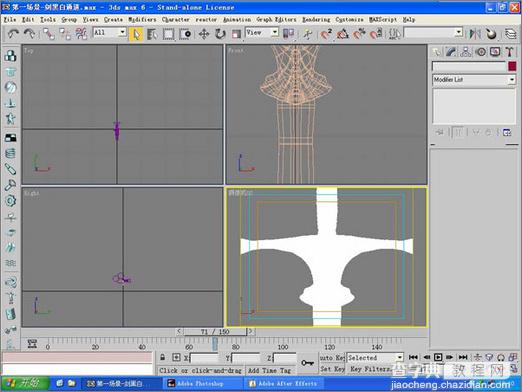Open the Animation menu

point(237,20)
